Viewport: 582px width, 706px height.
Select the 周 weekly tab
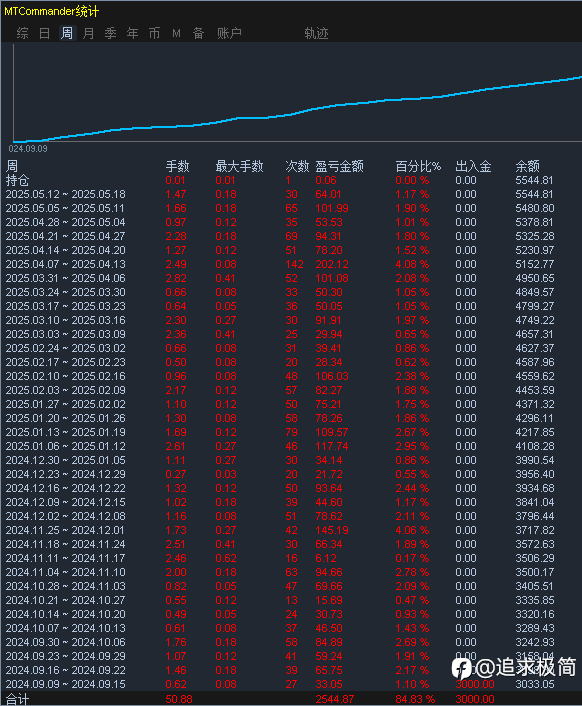click(x=67, y=33)
